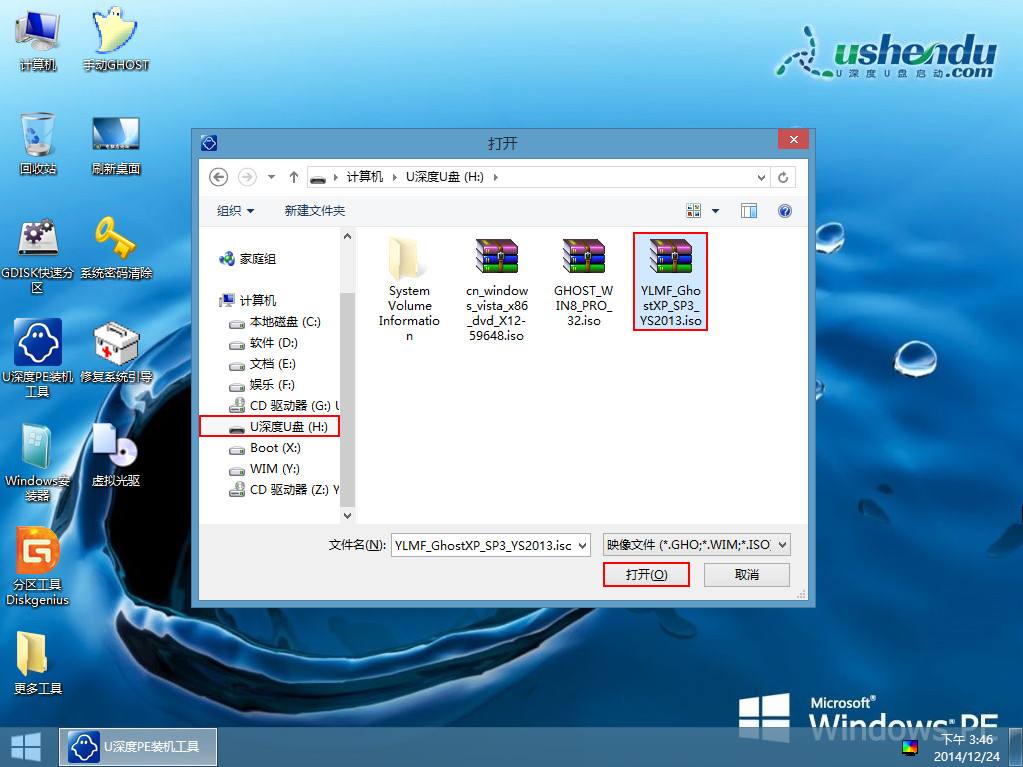Click the Forward arrow in dialog

pyautogui.click(x=247, y=177)
